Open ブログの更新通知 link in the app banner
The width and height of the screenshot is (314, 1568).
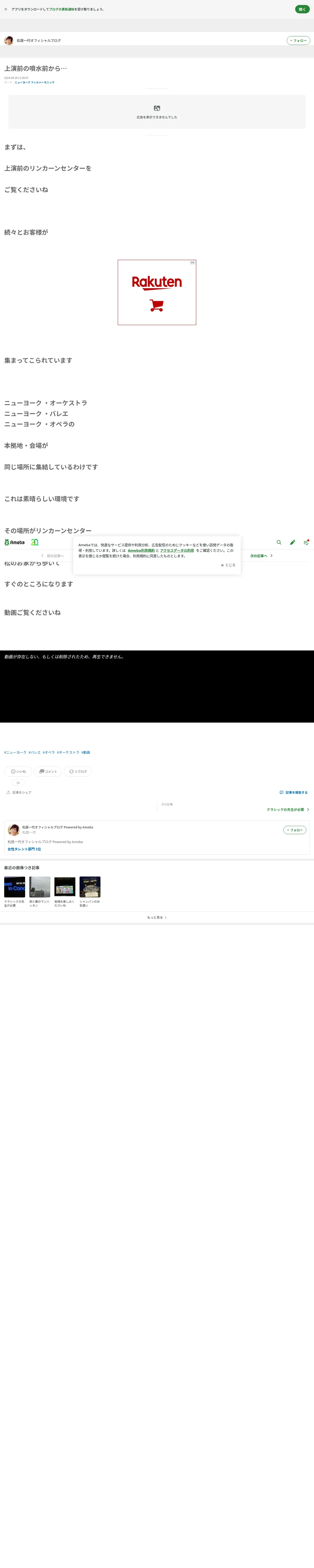(x=61, y=9)
